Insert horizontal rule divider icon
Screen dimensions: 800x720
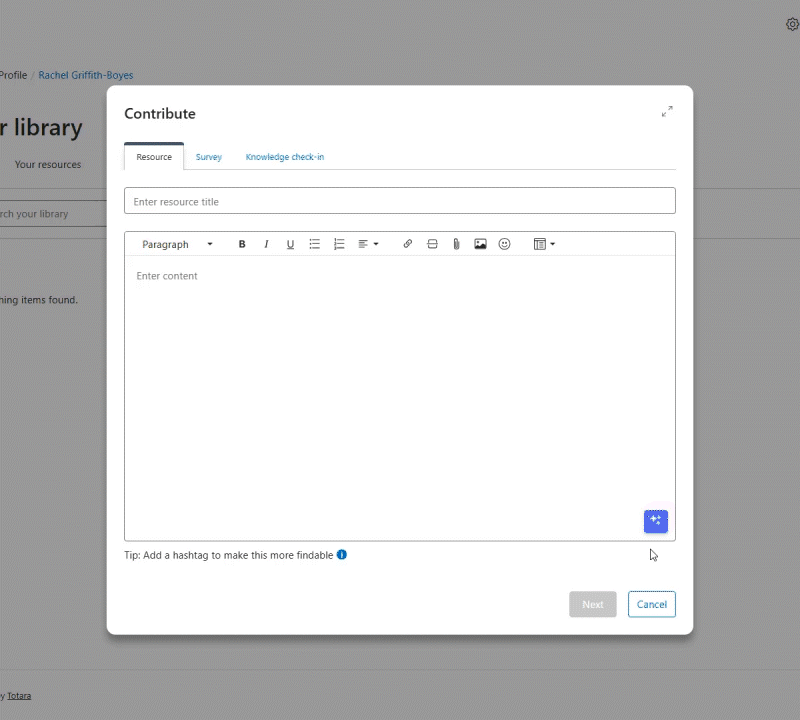432,244
